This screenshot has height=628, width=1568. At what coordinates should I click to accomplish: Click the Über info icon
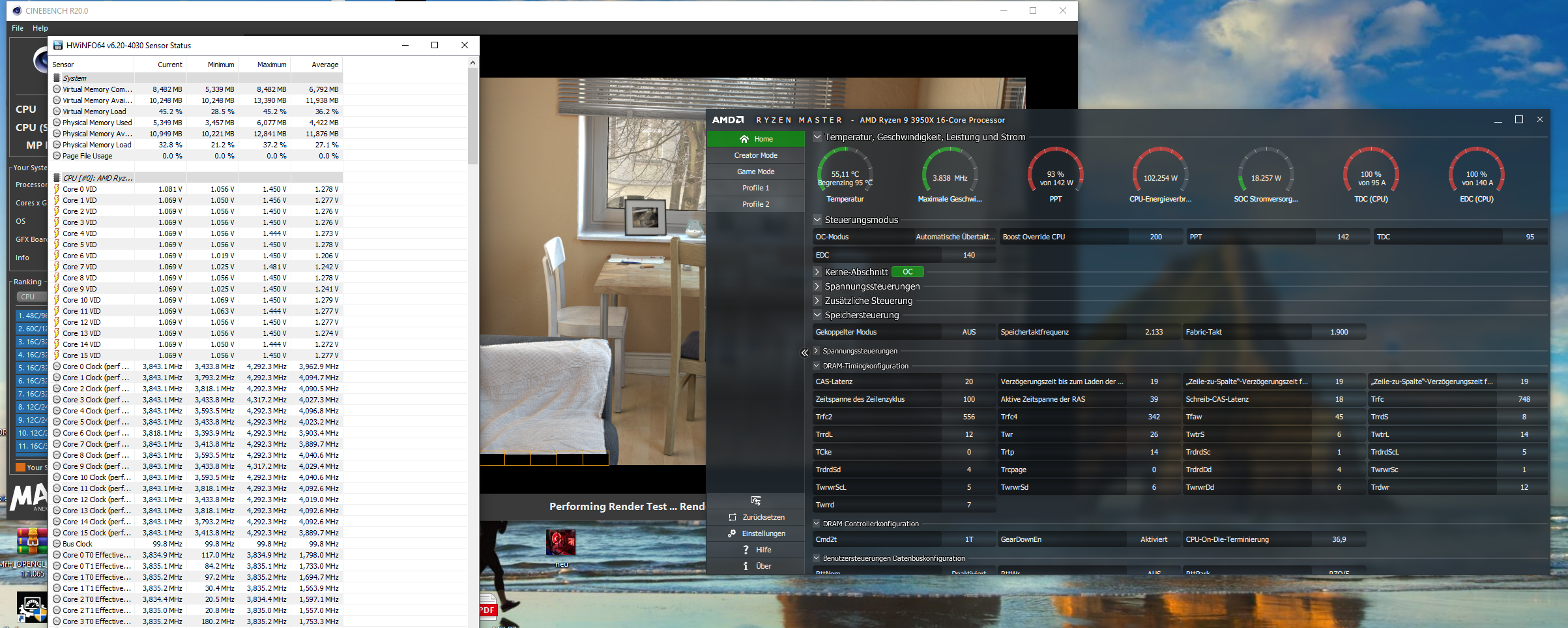point(746,566)
